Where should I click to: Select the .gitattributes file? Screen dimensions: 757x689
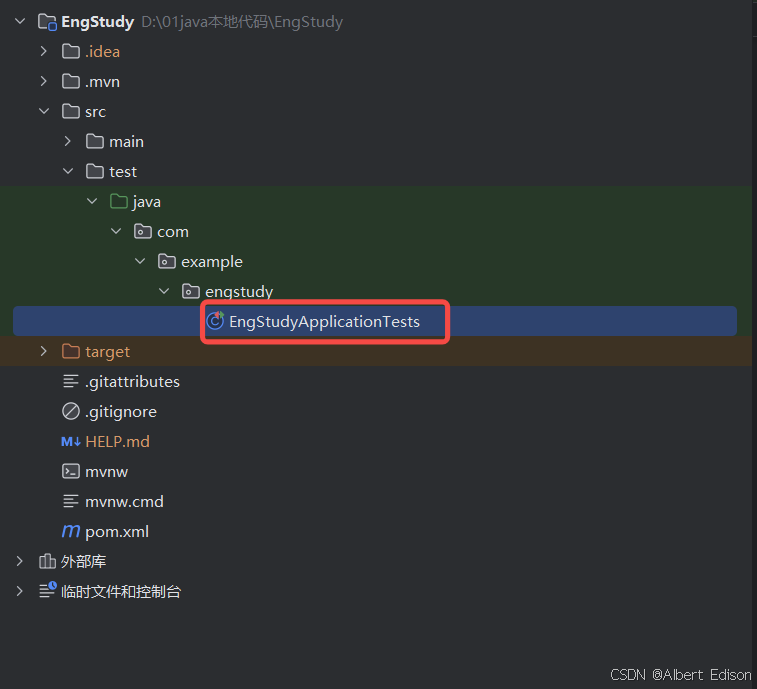[x=132, y=382]
